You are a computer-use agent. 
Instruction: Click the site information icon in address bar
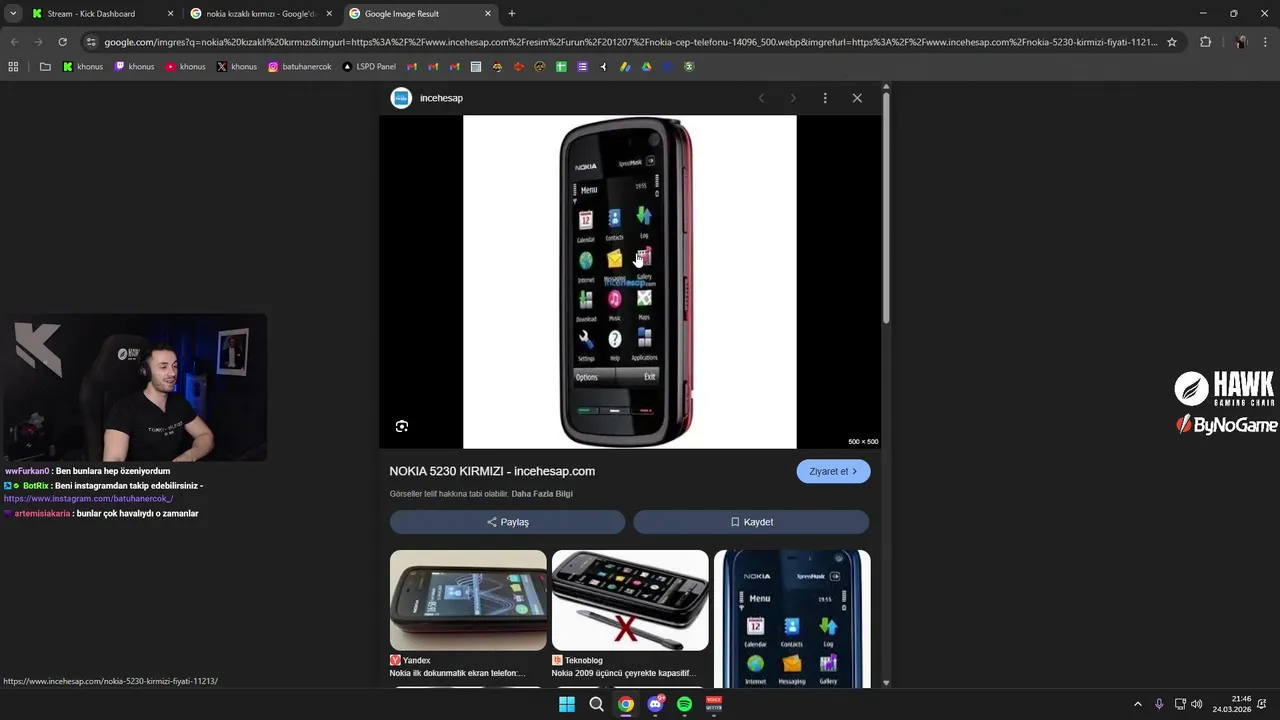click(x=91, y=42)
